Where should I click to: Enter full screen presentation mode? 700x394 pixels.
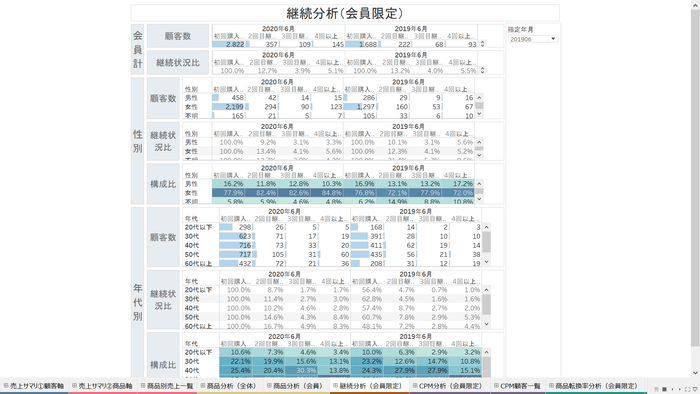(x=688, y=389)
